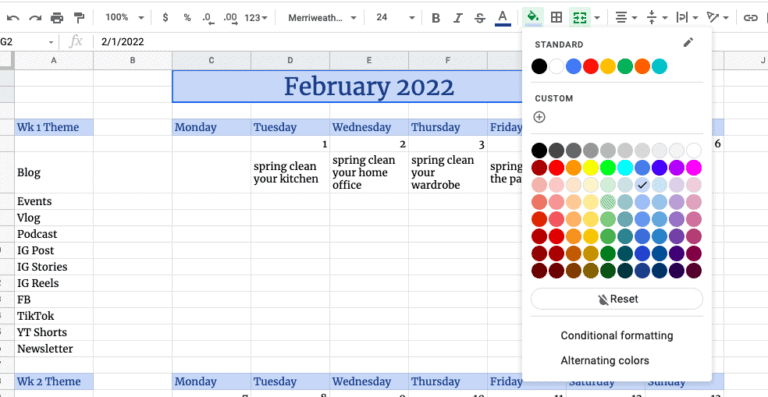Select the 'spring clean your wardrobe' cell
Image resolution: width=768 pixels, height=397 pixels.
[448, 172]
